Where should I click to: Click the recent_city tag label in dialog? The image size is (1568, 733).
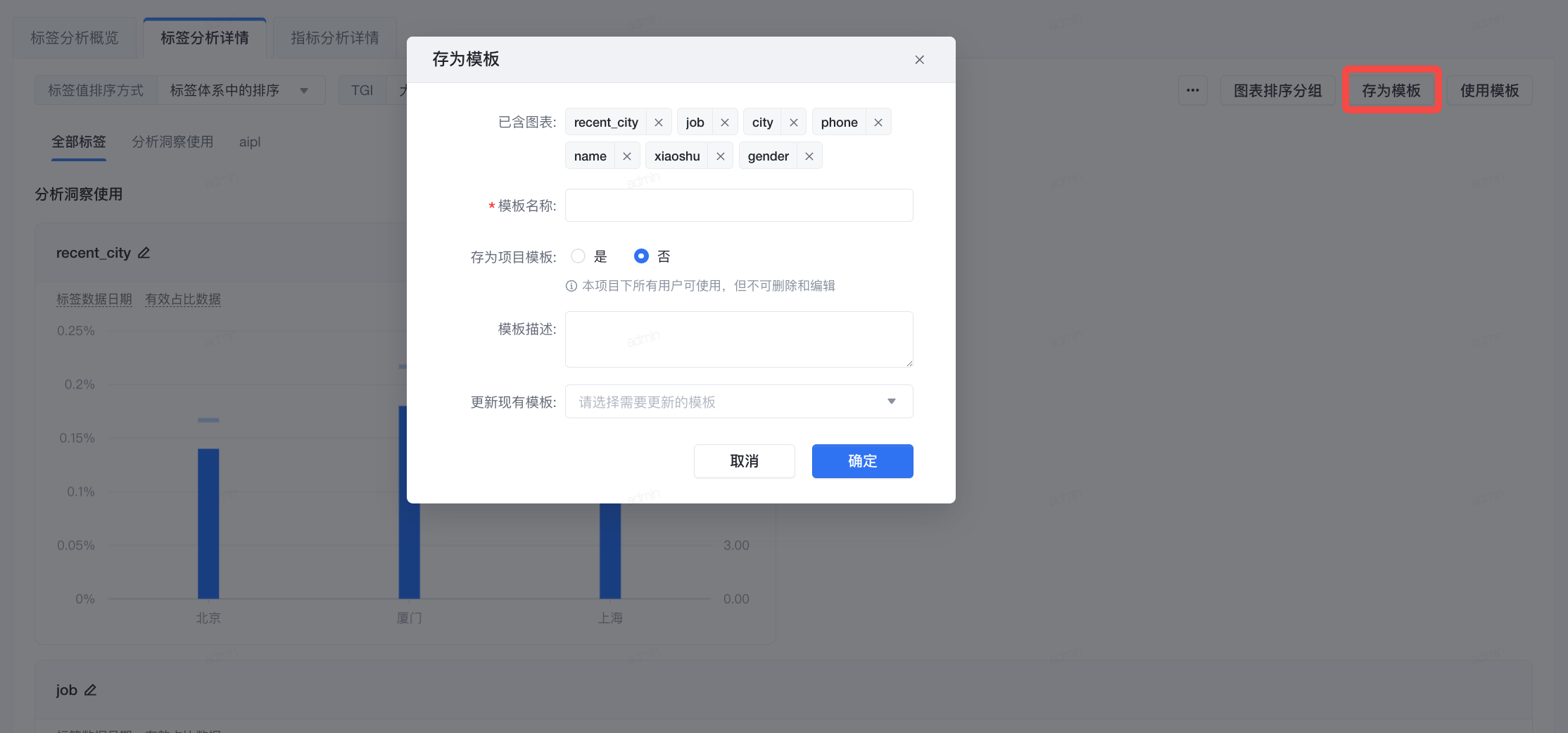pos(606,123)
